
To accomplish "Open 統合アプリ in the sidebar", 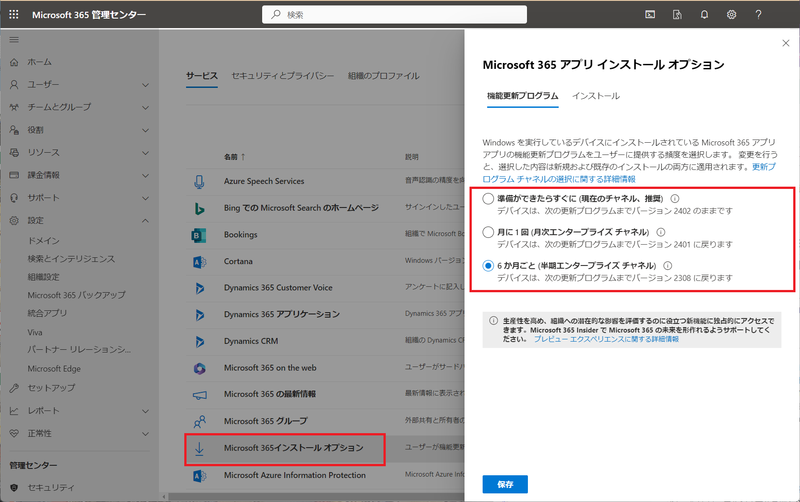I will pyautogui.click(x=47, y=313).
